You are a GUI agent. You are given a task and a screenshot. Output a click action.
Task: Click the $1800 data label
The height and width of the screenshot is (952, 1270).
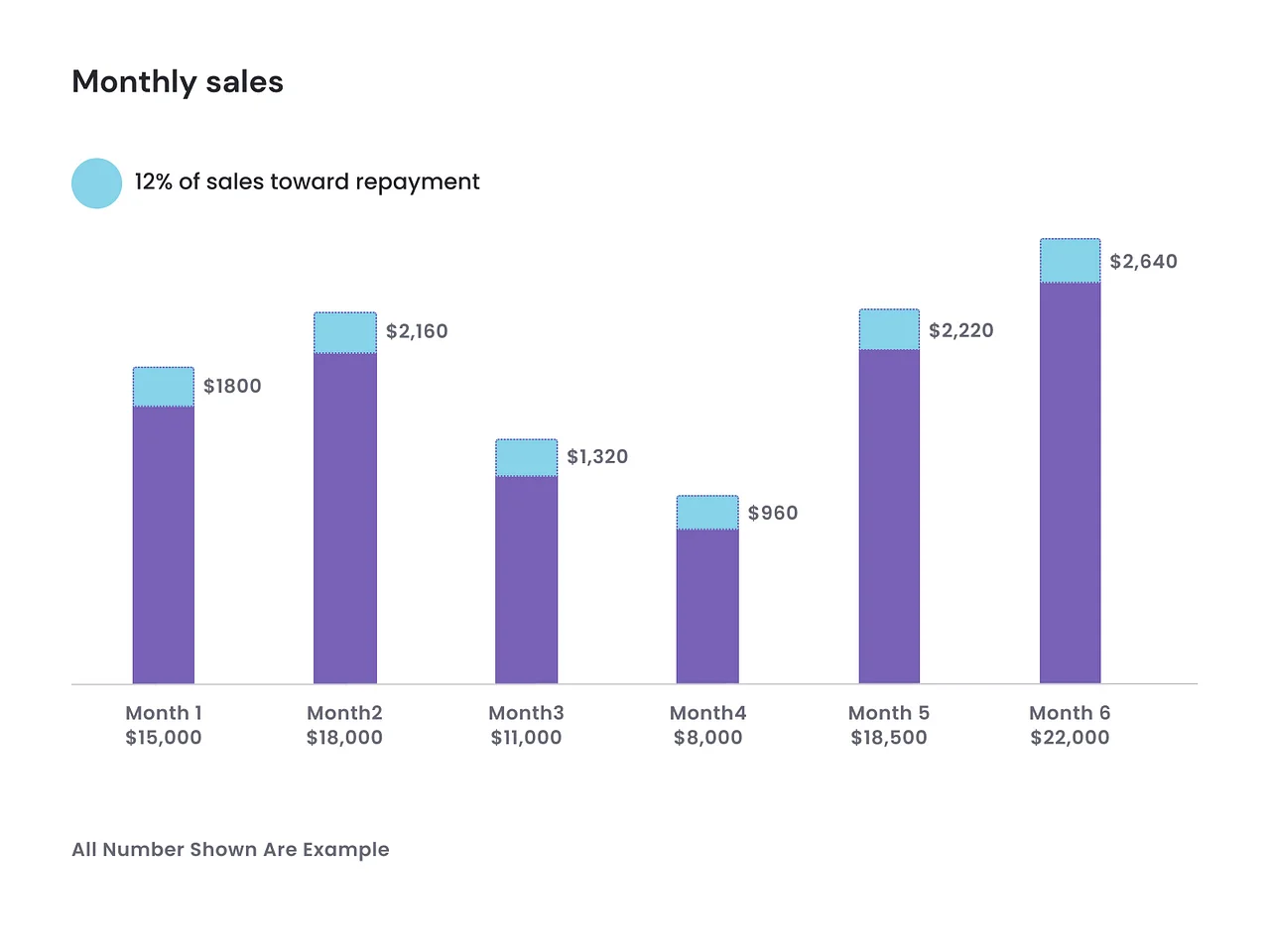tap(232, 386)
